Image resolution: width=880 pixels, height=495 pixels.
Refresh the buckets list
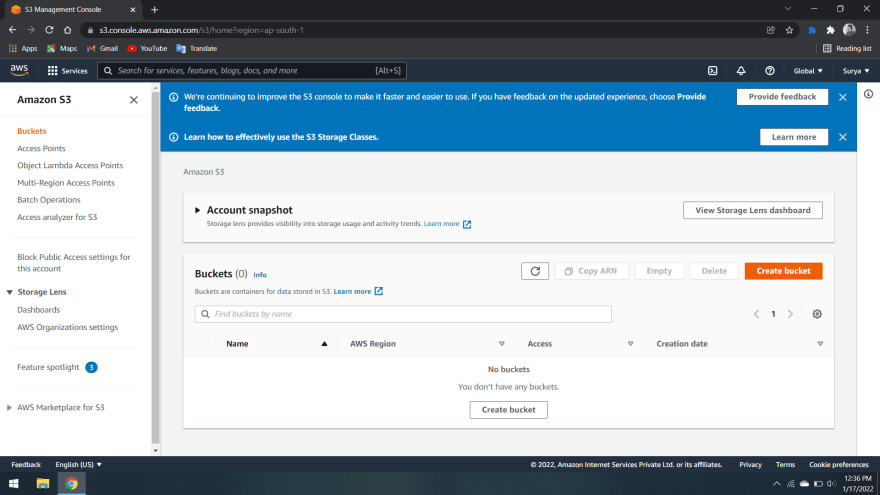pyautogui.click(x=535, y=271)
